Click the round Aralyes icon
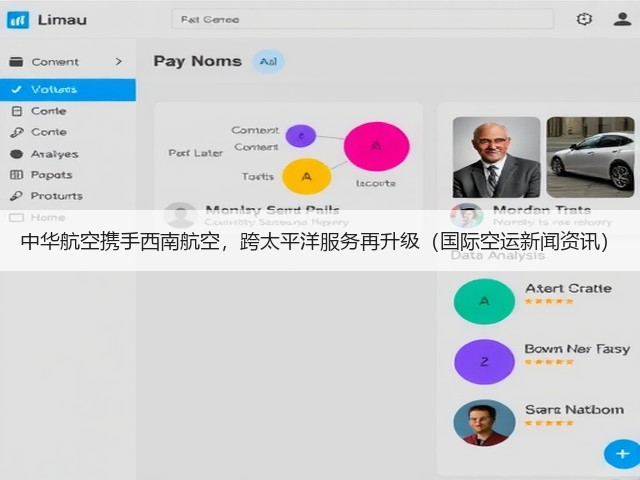Screen dimensions: 640x480 pos(16,154)
